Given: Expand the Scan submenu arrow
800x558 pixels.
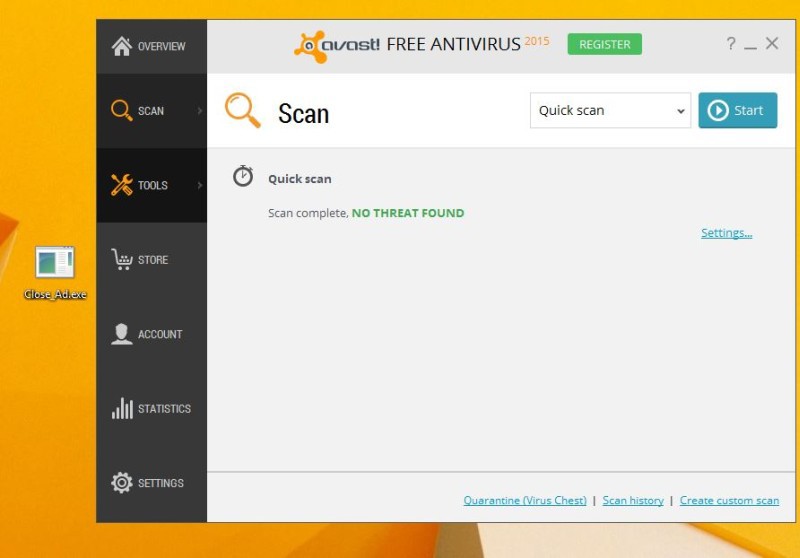Looking at the screenshot, I should 199,111.
